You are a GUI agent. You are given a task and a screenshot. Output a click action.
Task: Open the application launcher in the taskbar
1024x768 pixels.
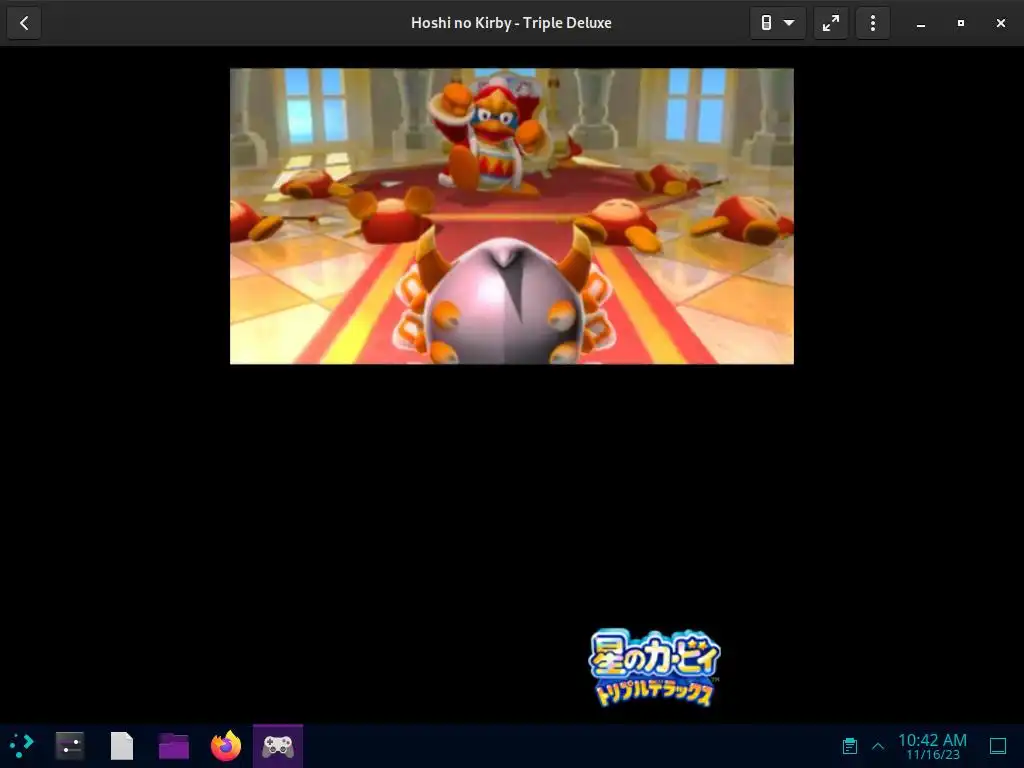point(22,745)
